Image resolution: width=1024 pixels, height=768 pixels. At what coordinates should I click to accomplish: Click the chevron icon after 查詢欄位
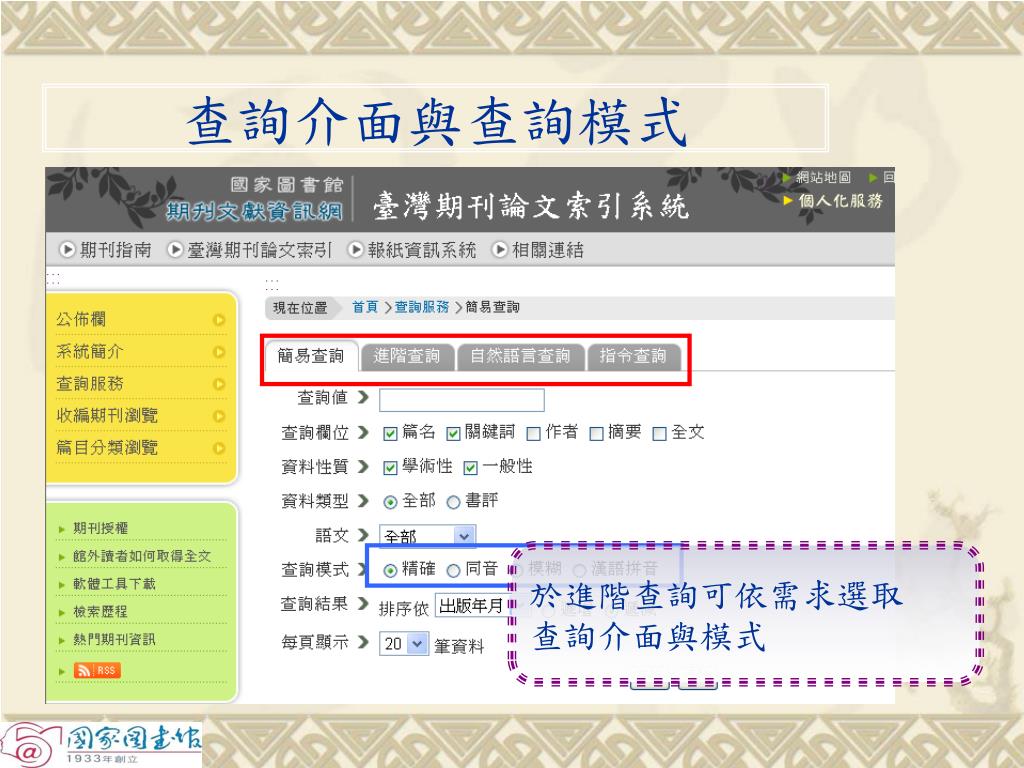coord(363,432)
